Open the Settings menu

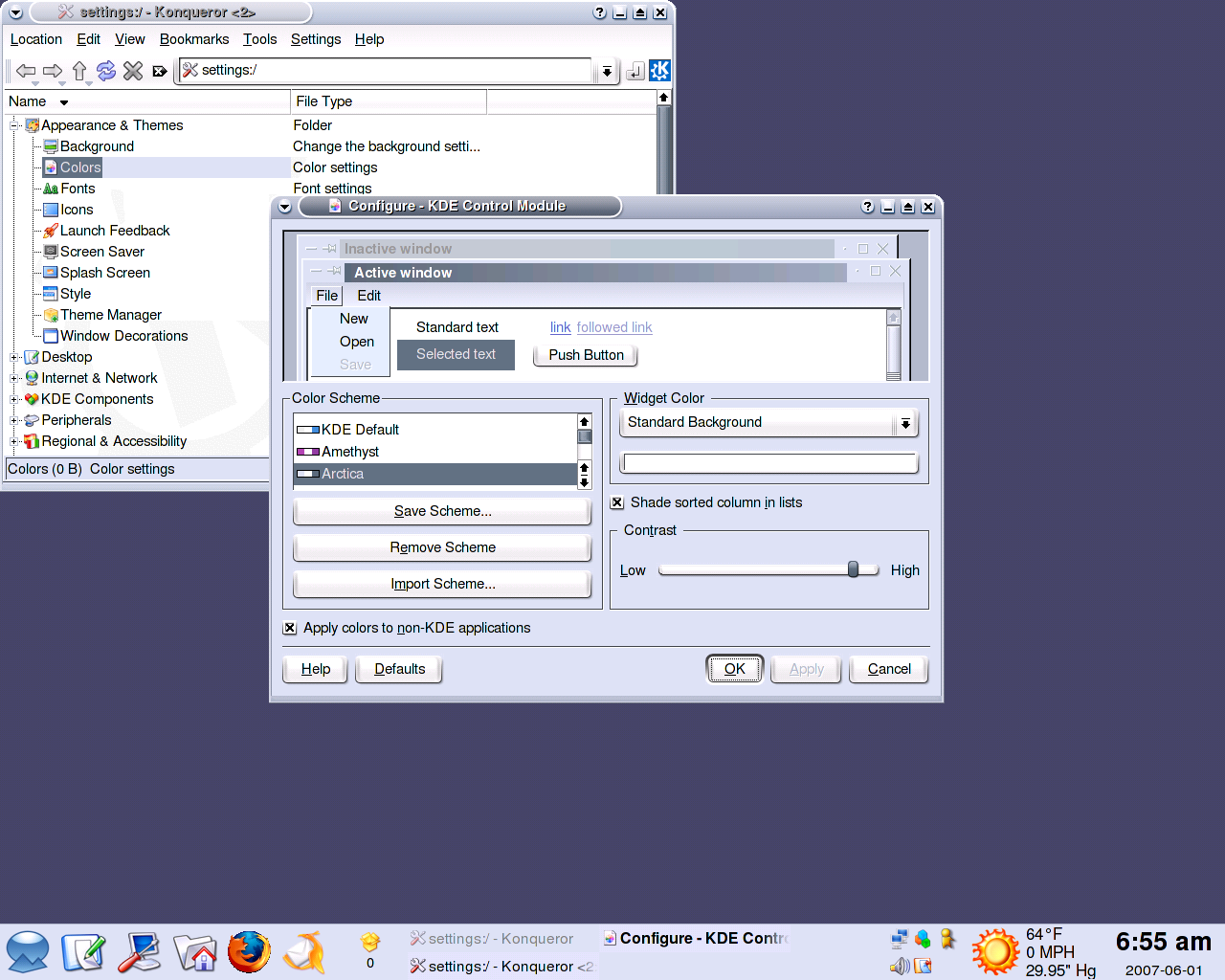316,39
